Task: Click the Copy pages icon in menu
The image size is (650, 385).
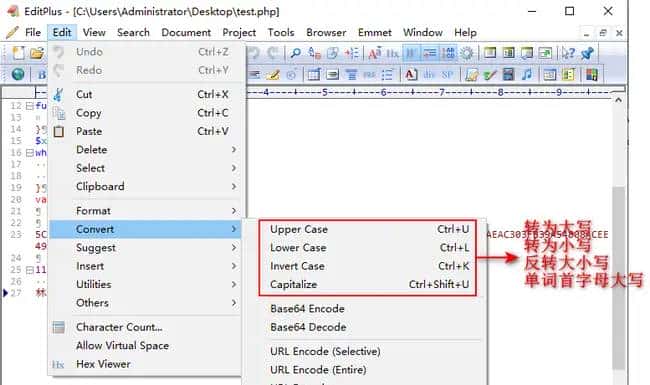Action: pos(59,113)
